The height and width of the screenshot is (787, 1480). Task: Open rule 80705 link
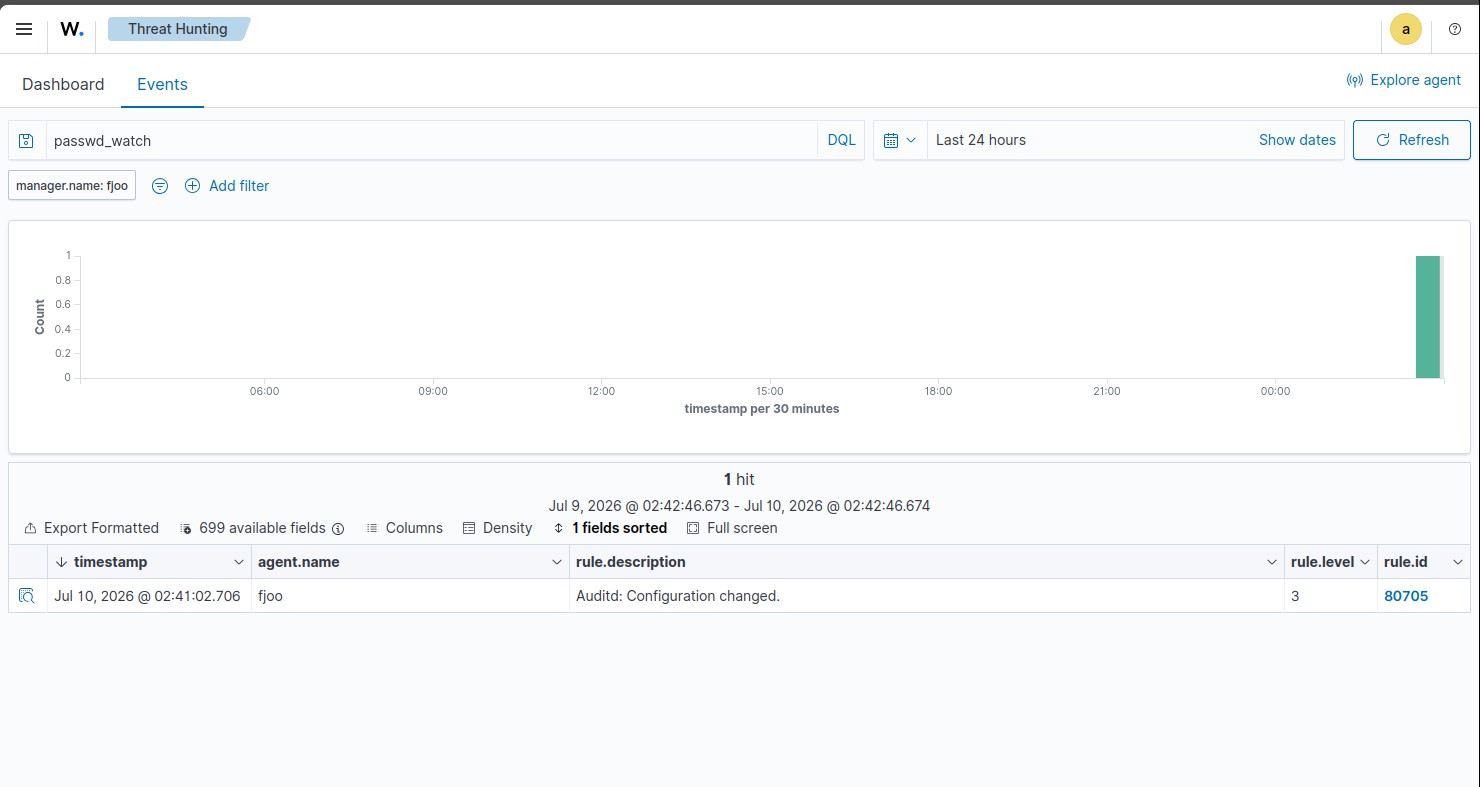click(x=1406, y=596)
